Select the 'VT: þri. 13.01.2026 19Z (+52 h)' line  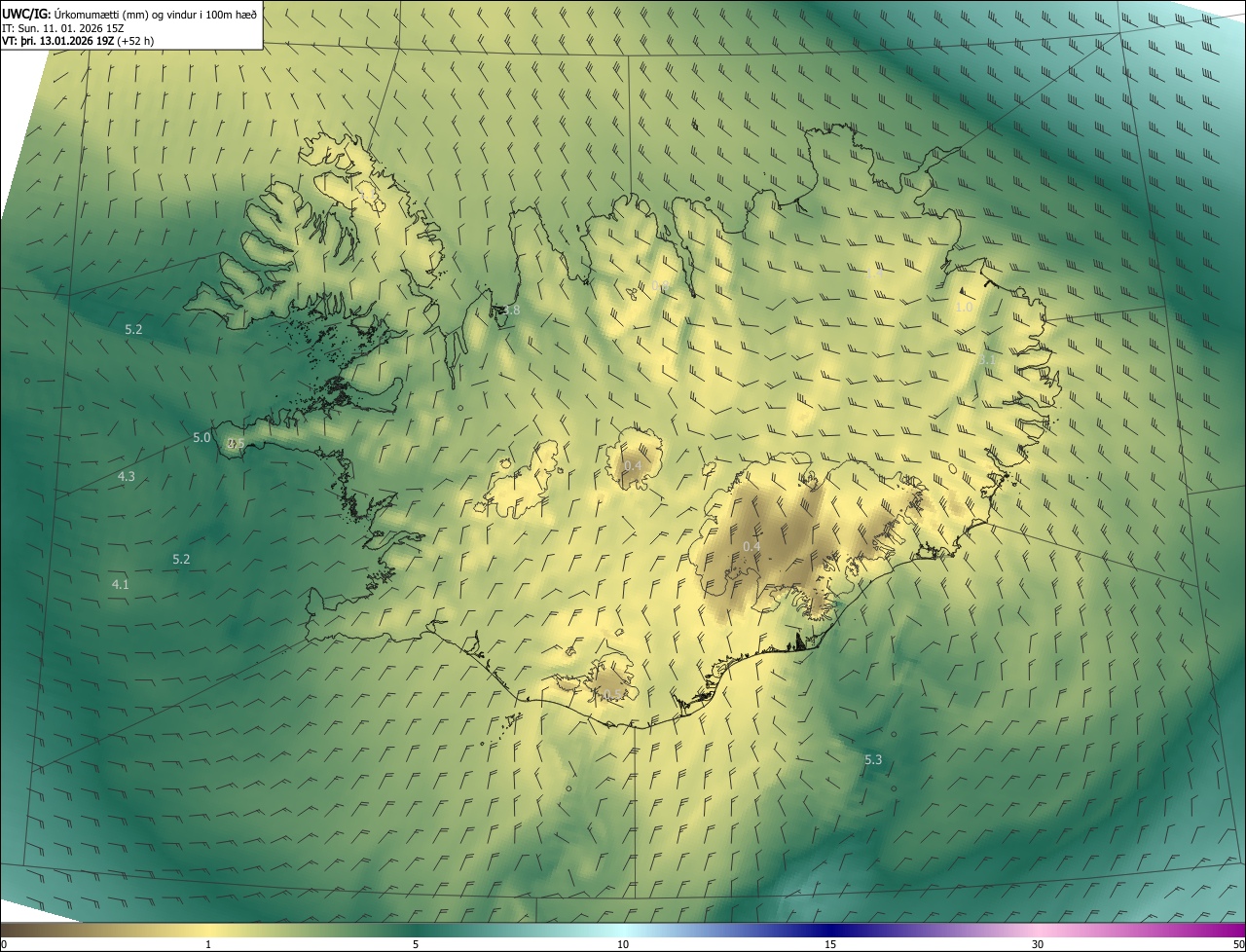(x=78, y=41)
